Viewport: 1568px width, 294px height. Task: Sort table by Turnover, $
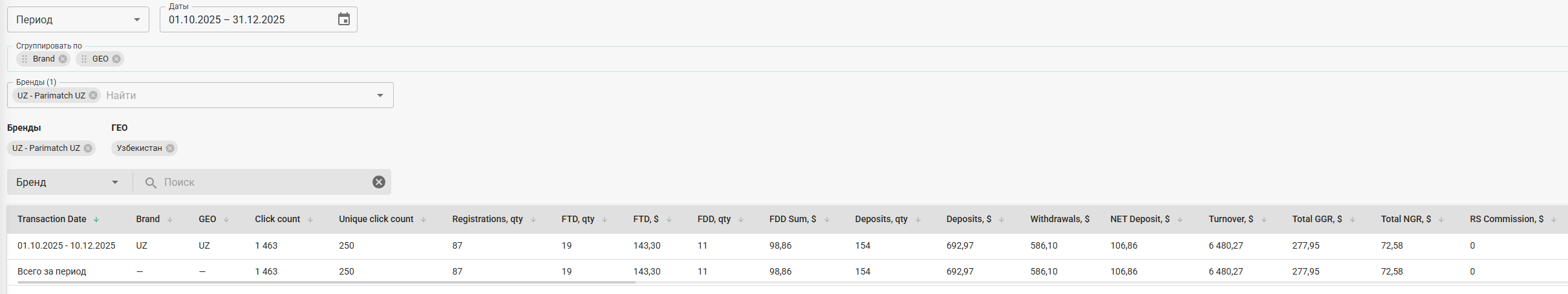coord(1263,220)
